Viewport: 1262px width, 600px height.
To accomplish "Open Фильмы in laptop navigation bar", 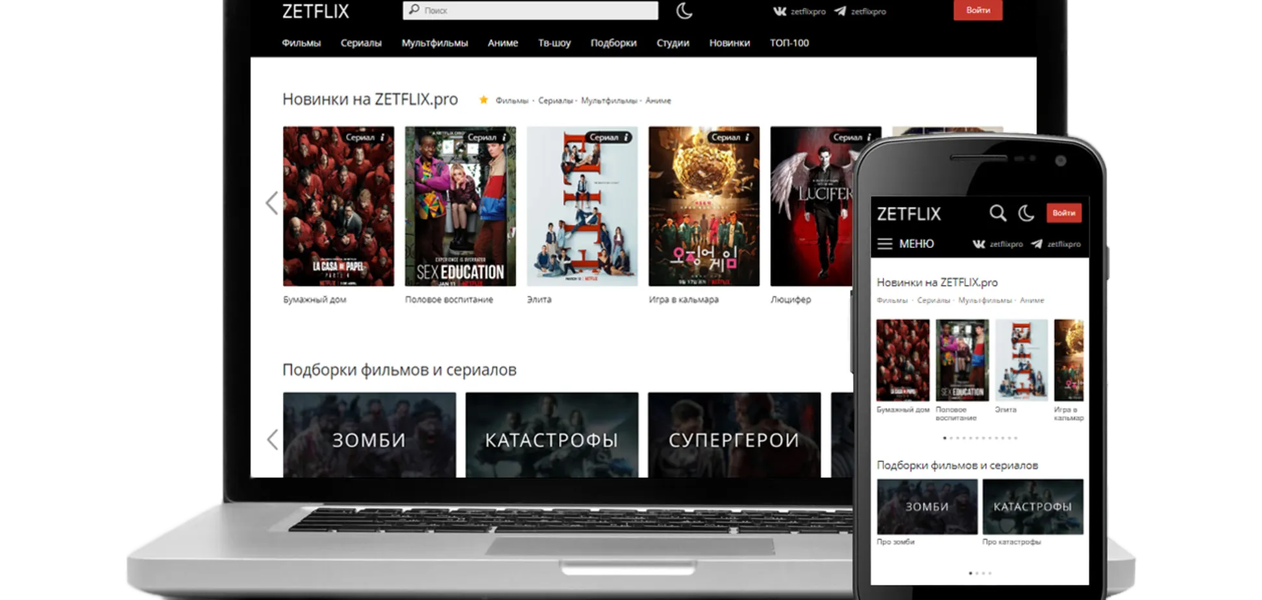I will coord(301,43).
